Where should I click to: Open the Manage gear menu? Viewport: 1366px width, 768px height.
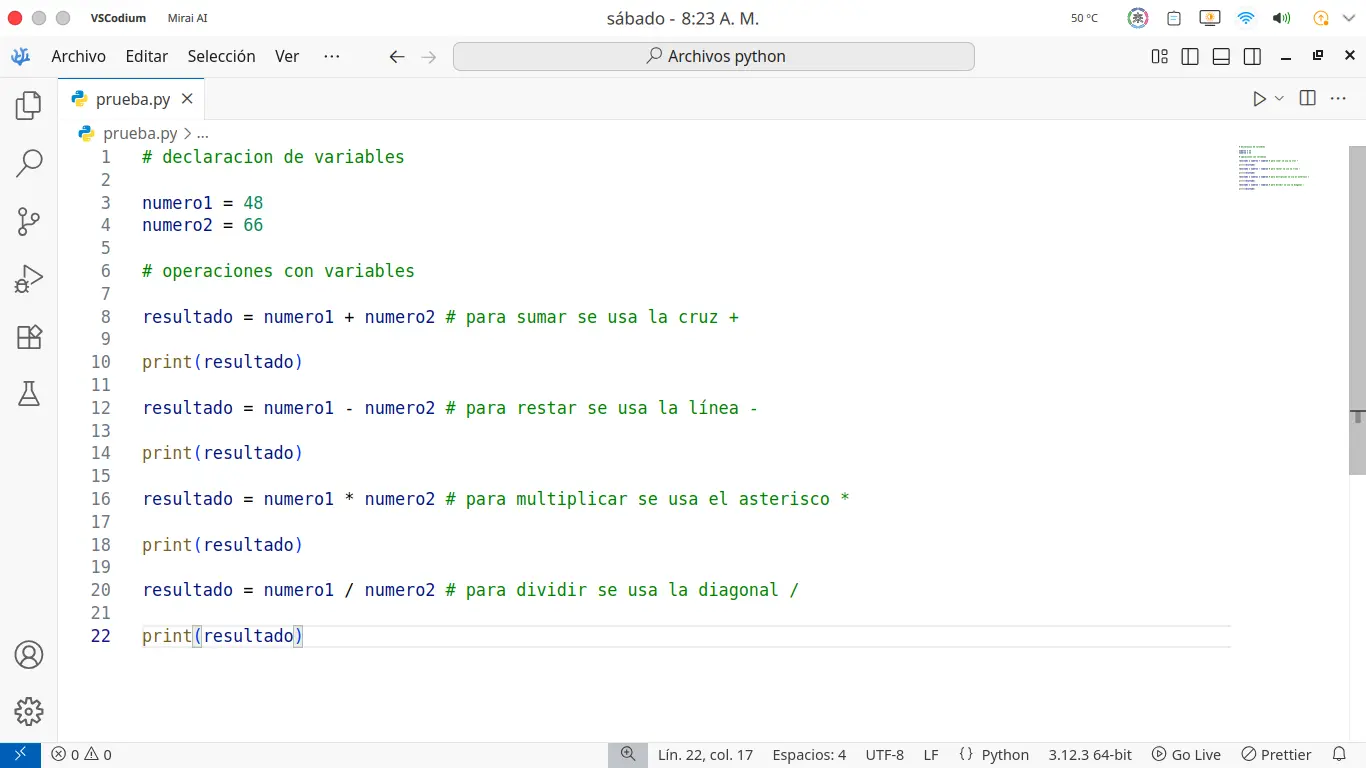pyautogui.click(x=29, y=712)
